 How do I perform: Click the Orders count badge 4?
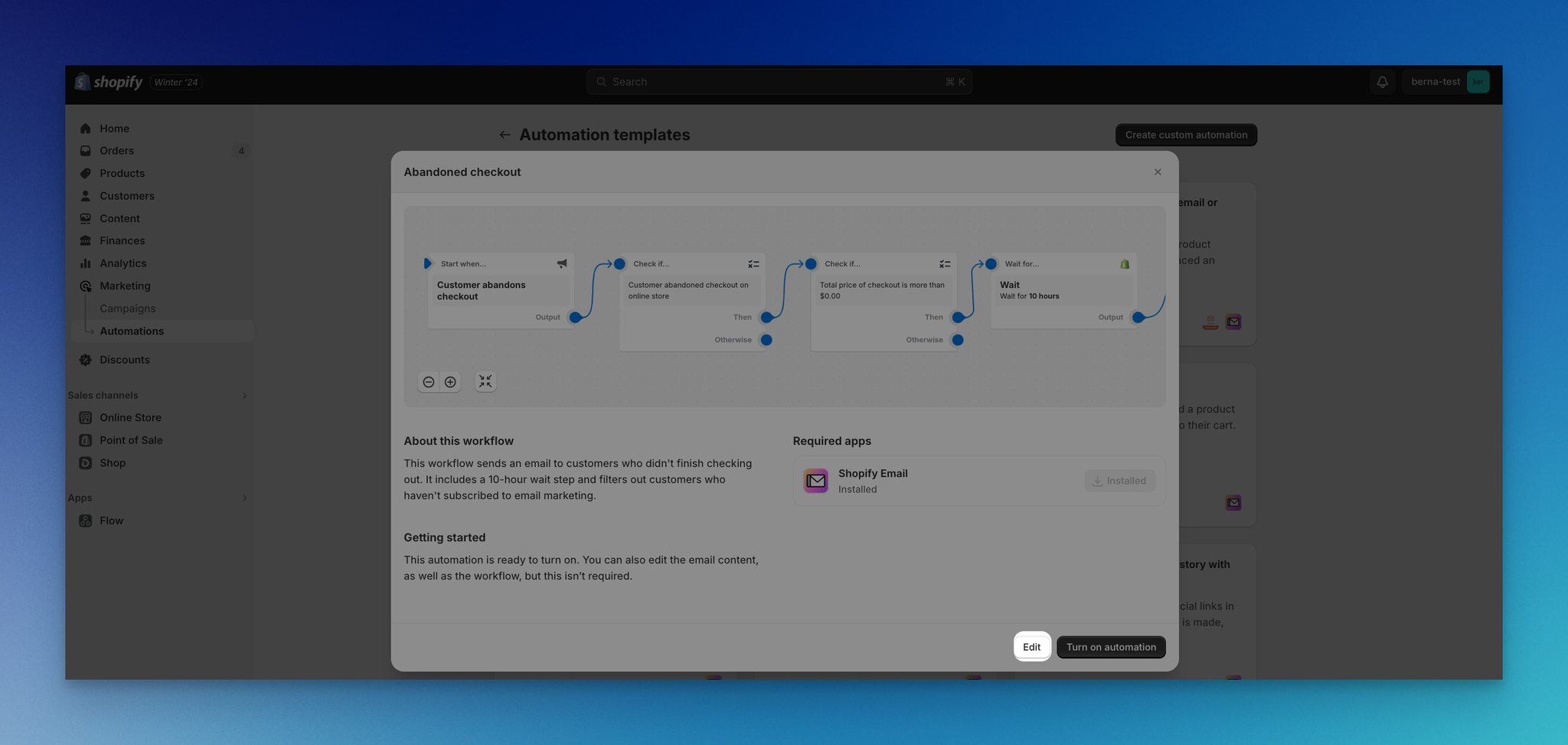click(x=241, y=151)
